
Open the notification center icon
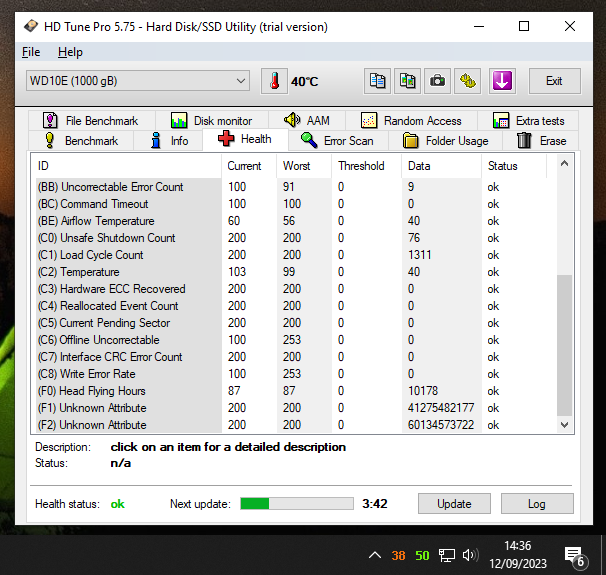[576, 556]
